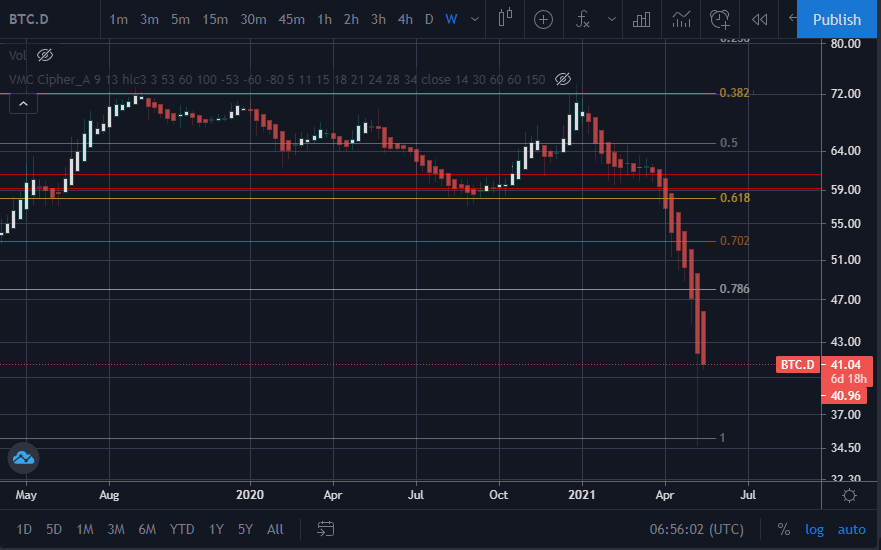
Task: Select the 3m timeframe
Action: point(149,20)
